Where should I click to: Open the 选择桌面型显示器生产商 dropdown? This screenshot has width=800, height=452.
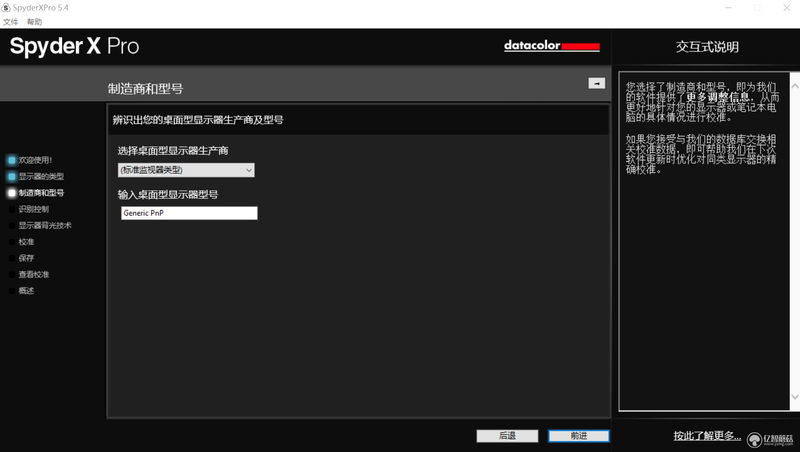point(186,170)
